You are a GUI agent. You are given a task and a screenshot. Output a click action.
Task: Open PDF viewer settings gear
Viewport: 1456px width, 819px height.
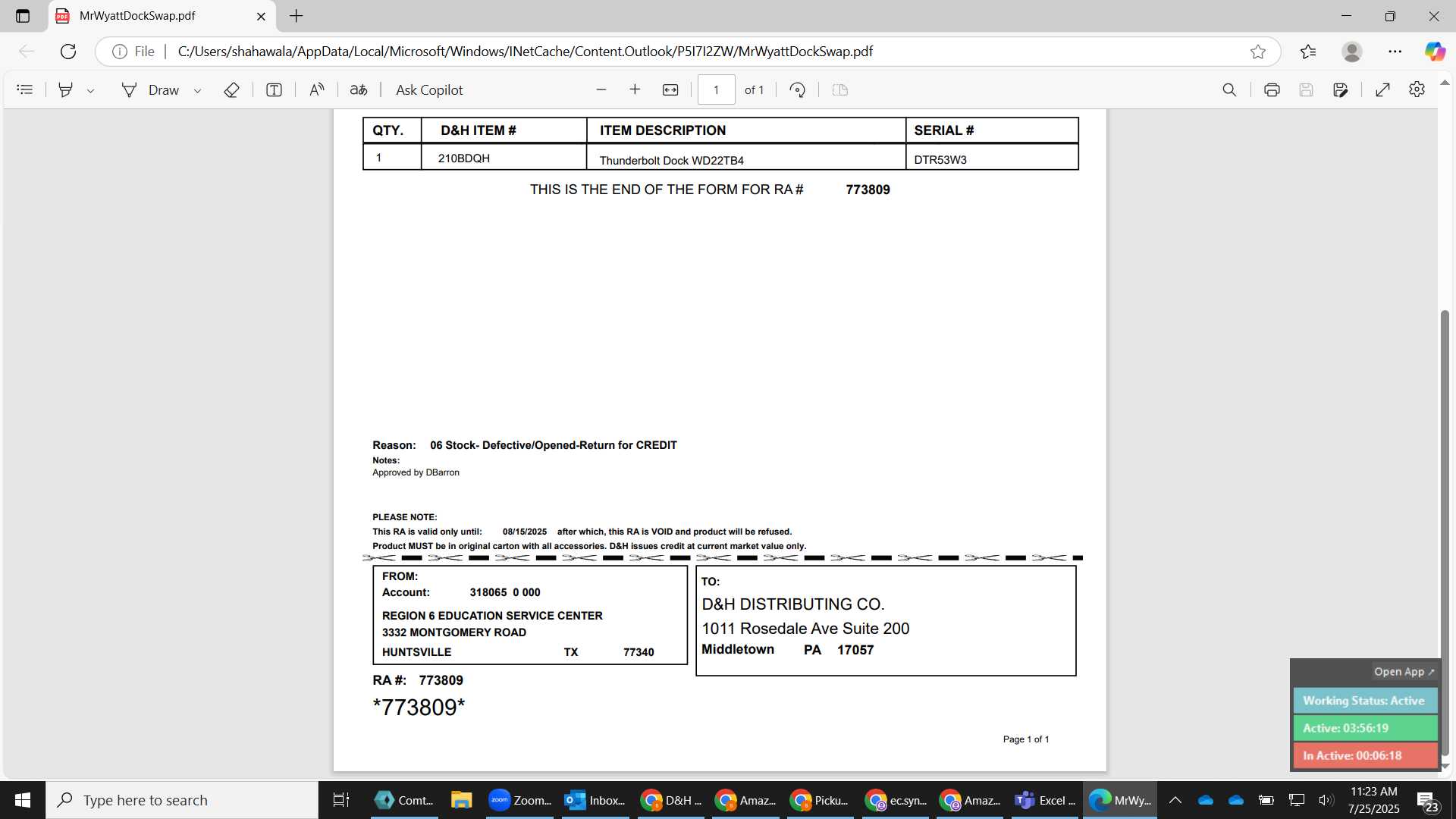click(1417, 89)
